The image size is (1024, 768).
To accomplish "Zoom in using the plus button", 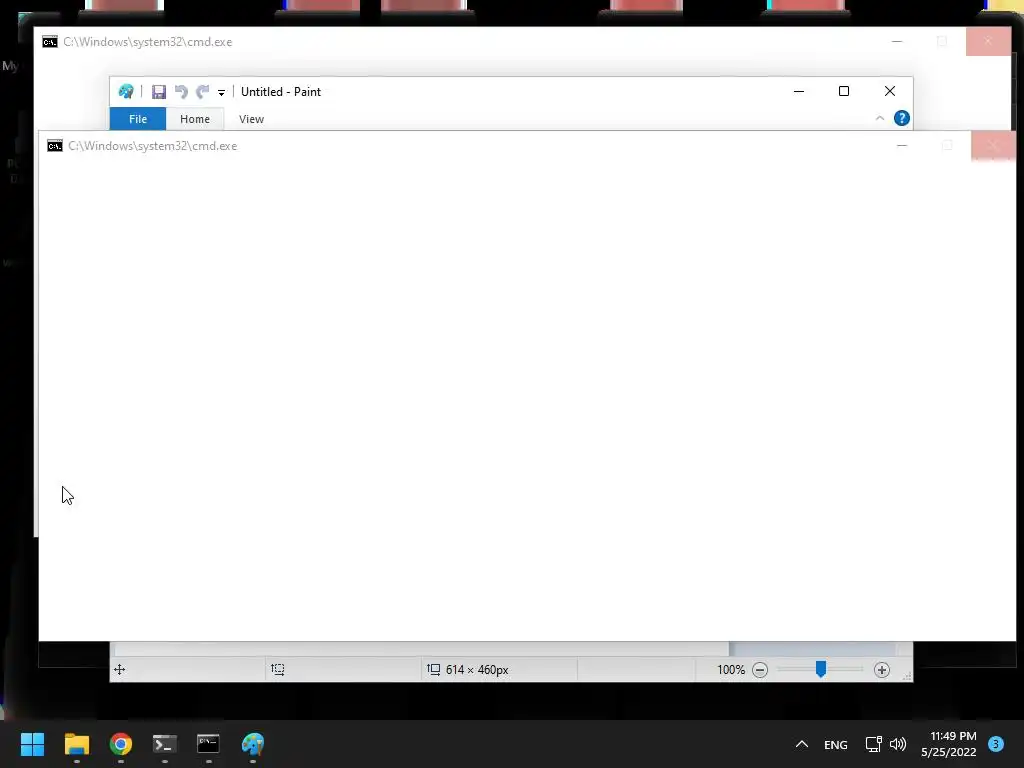I will 882,669.
